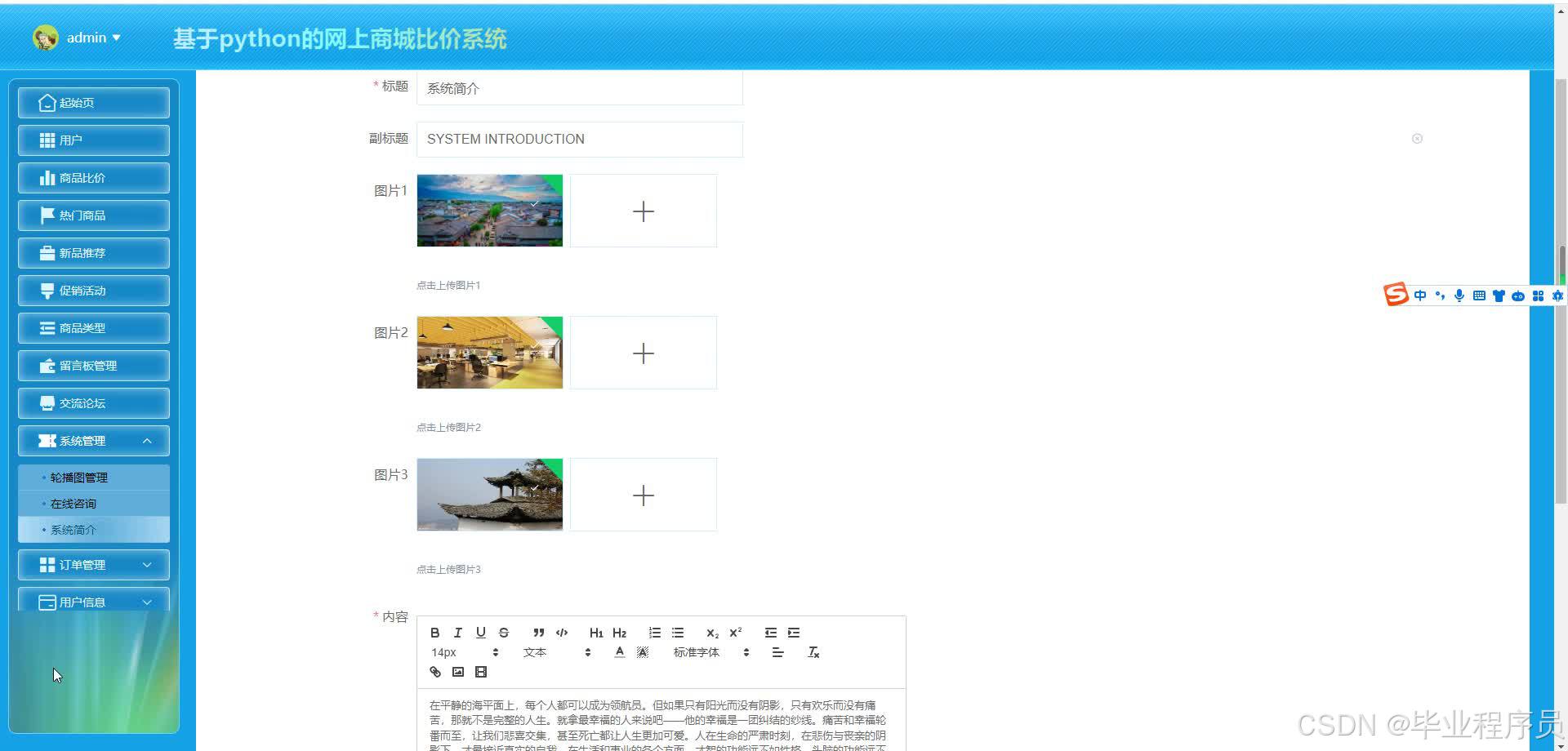The image size is (1568, 751).
Task: Click the 副标题 subtitle input field
Action: coord(580,139)
